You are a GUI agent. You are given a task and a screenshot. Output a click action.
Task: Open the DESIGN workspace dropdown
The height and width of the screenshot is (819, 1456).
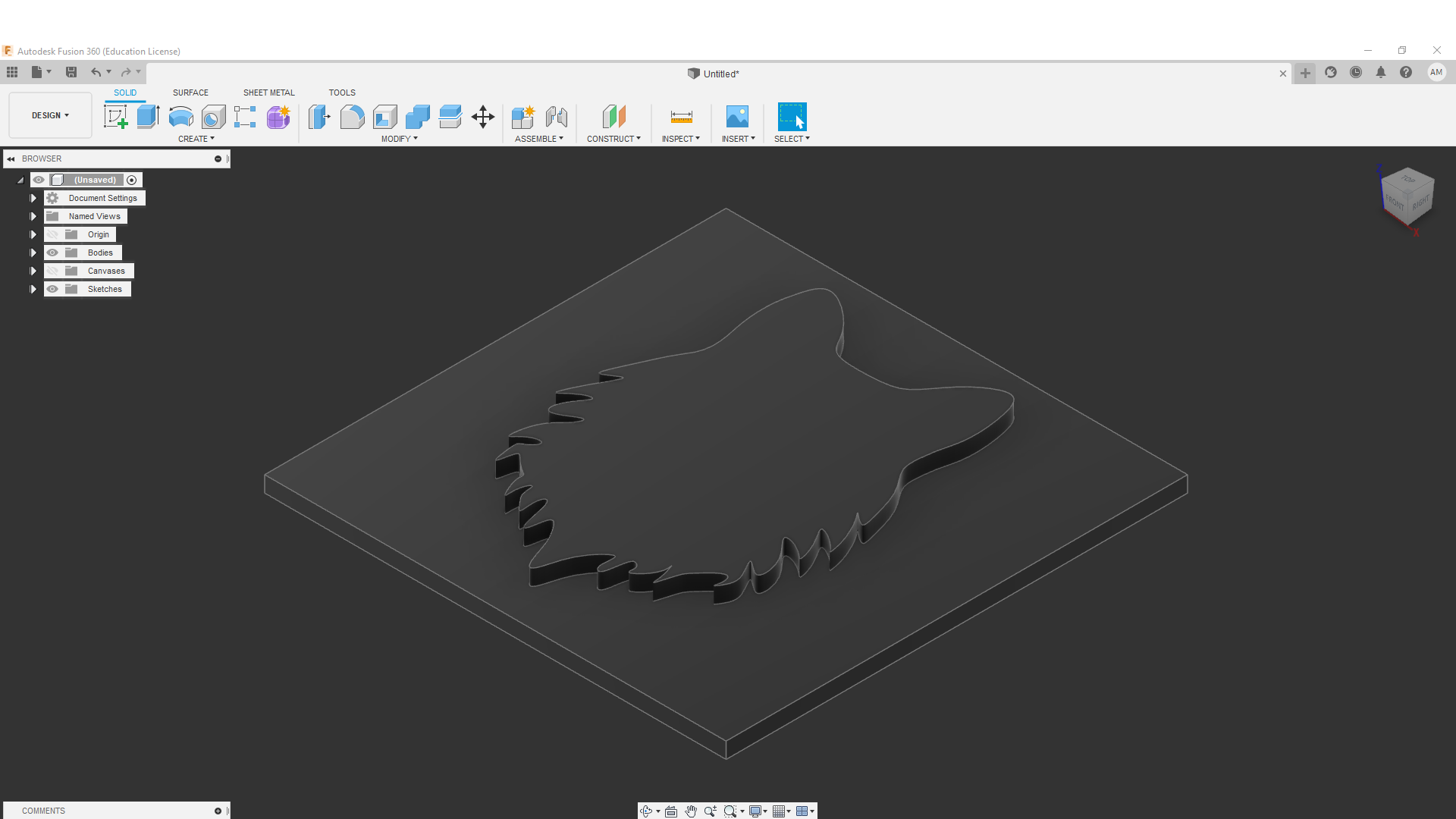click(50, 115)
